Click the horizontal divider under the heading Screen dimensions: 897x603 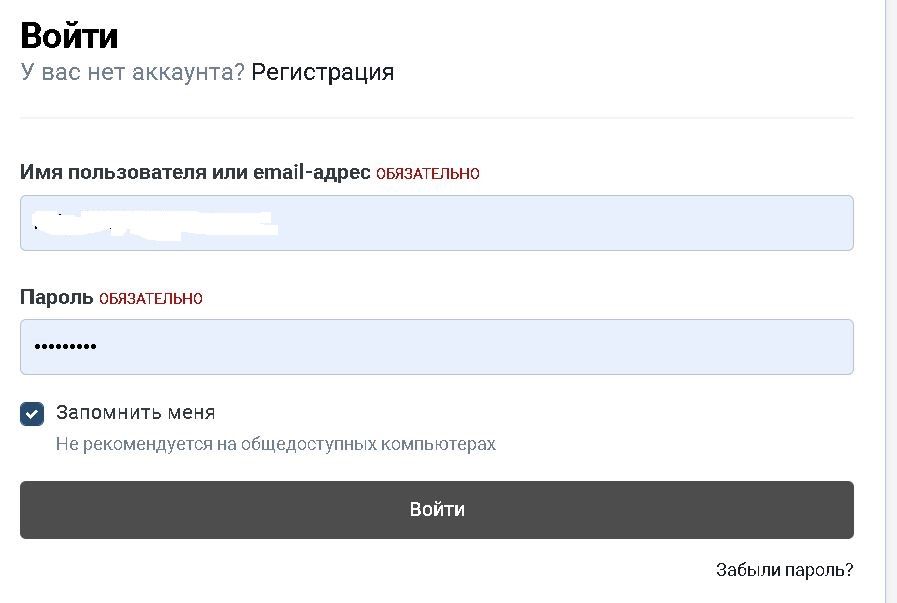click(x=436, y=118)
